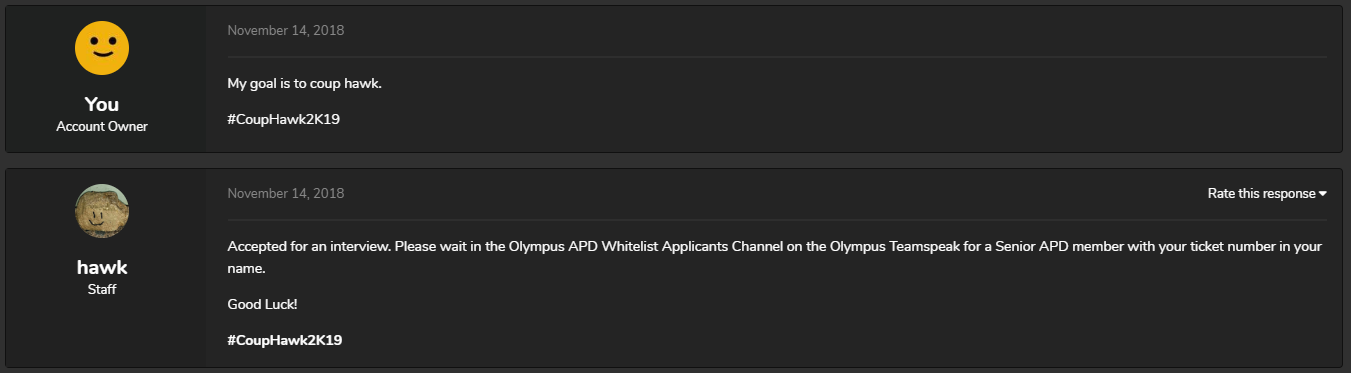Click the Accepted for an interview sentence
1351x373 pixels.
pyautogui.click(x=309, y=246)
